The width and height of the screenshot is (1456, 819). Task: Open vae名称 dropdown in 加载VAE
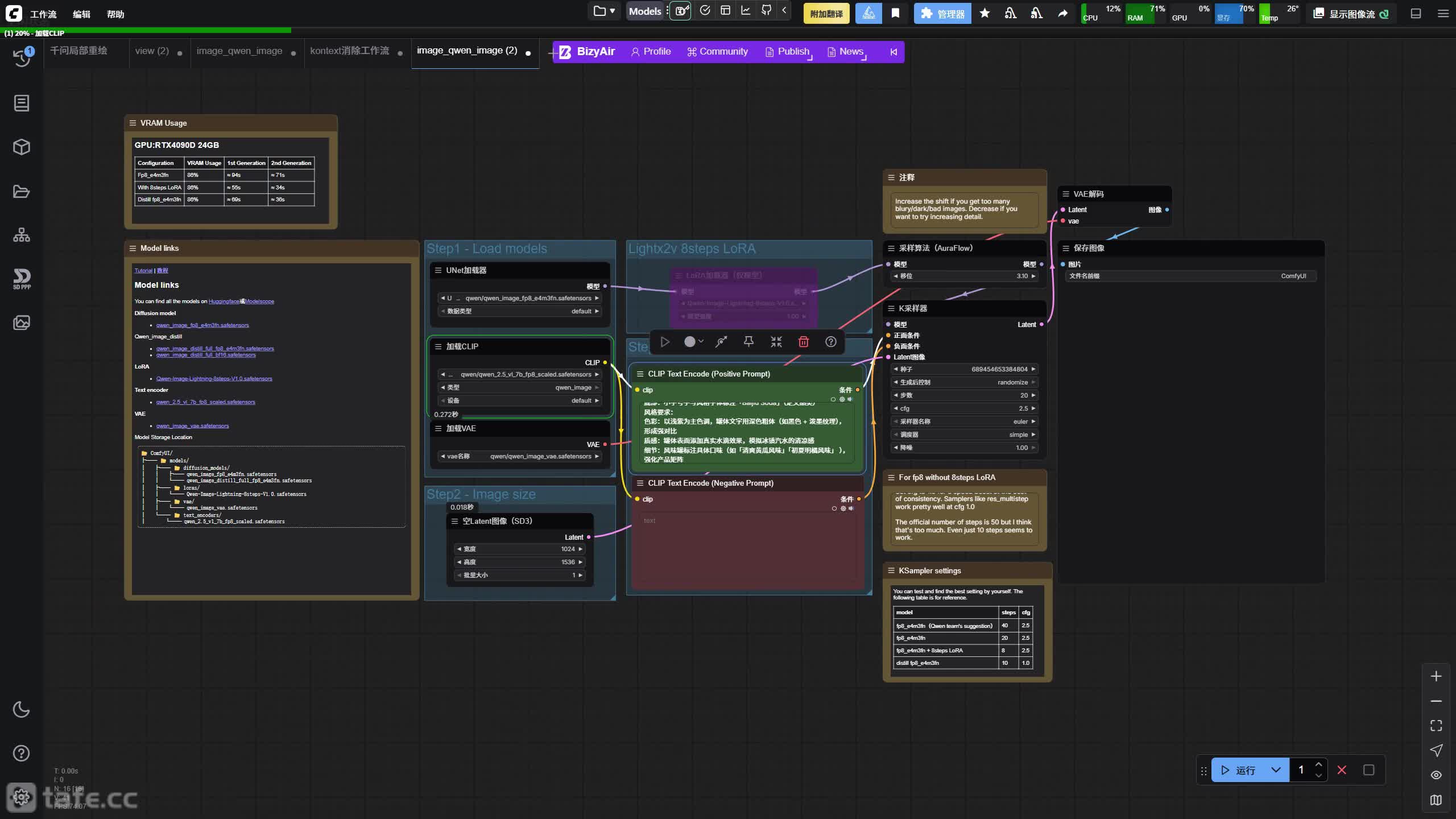520,456
